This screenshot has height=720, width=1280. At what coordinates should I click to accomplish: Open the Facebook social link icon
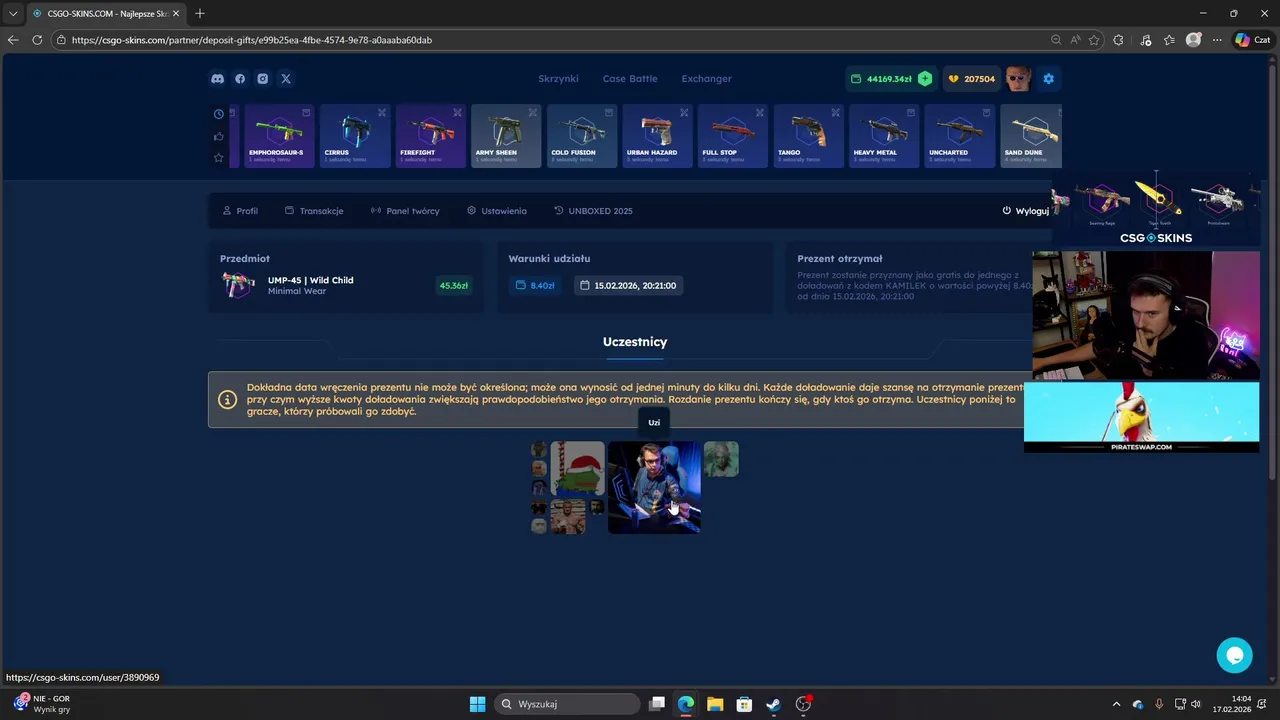240,79
